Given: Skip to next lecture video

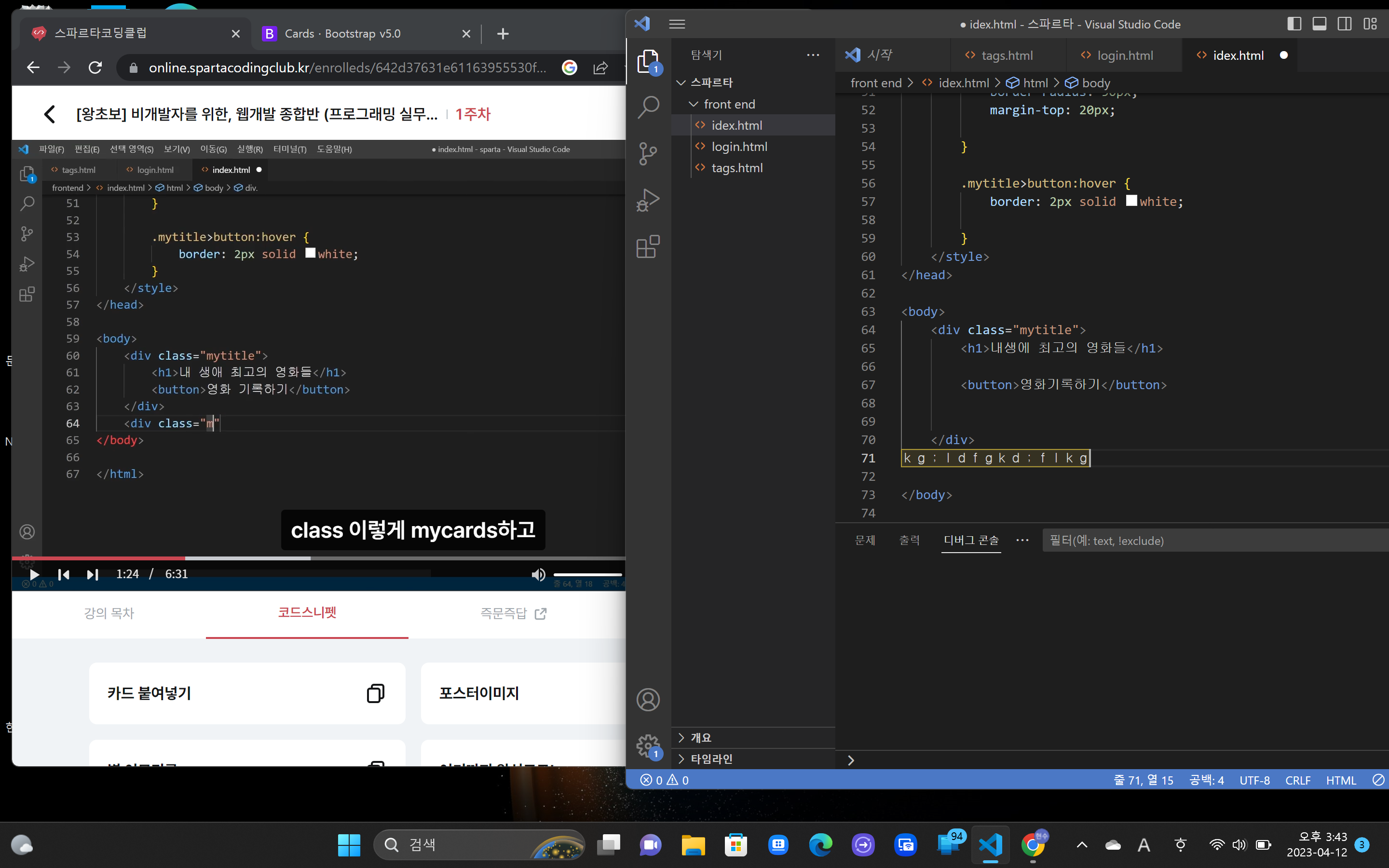Looking at the screenshot, I should pos(93,574).
